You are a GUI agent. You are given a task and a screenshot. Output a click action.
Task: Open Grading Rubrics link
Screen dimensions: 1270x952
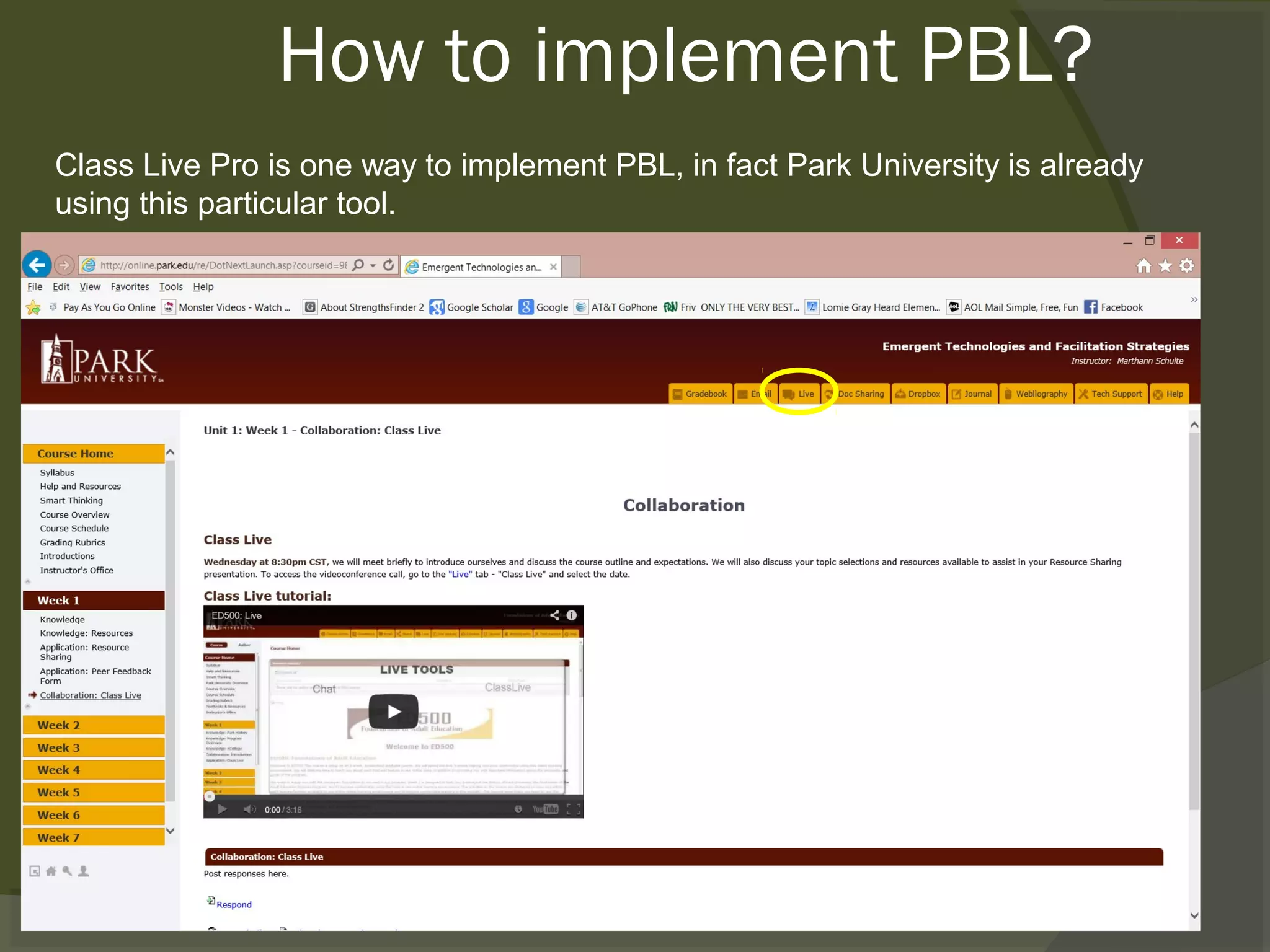click(73, 543)
